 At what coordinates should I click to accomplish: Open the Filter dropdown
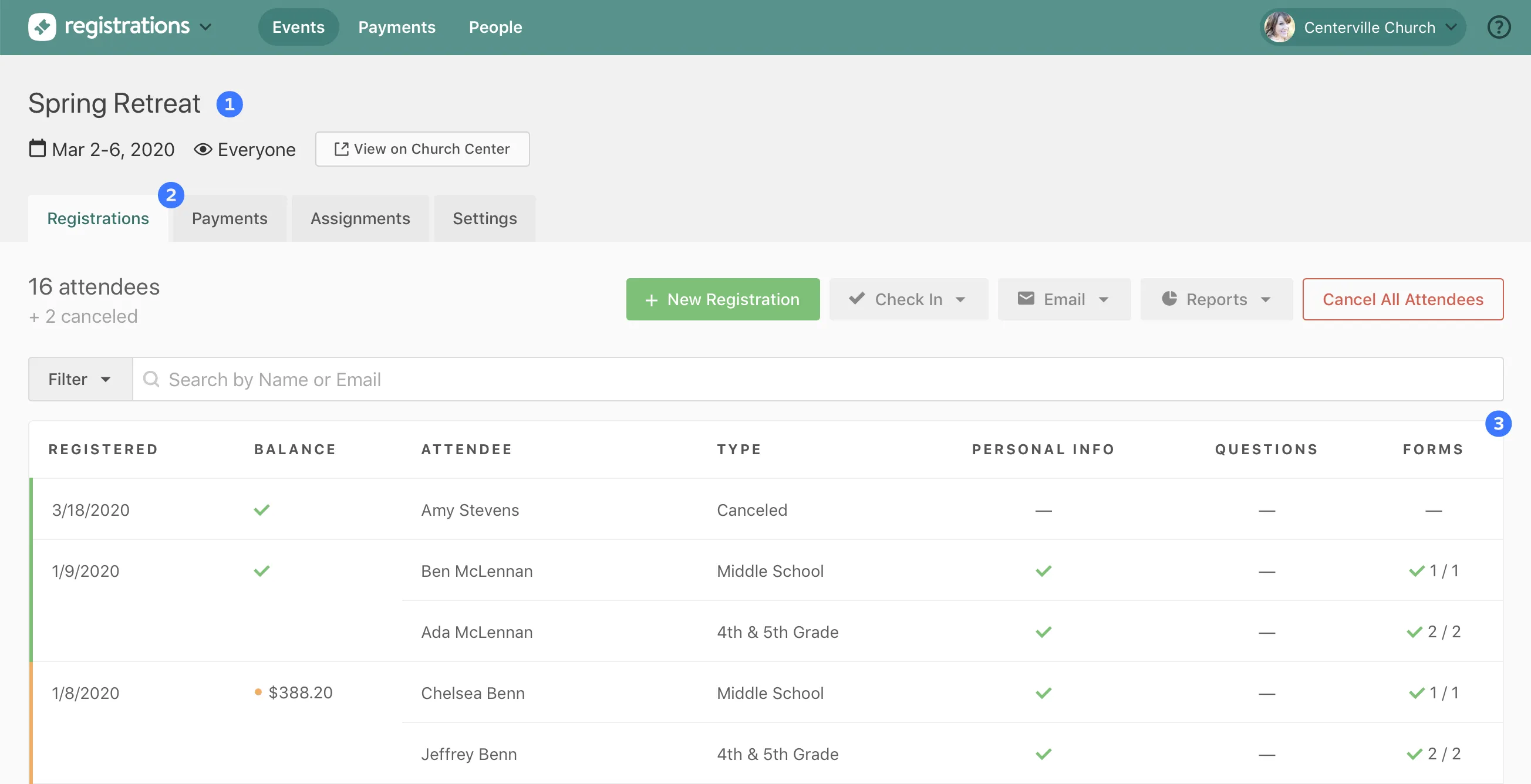point(80,379)
